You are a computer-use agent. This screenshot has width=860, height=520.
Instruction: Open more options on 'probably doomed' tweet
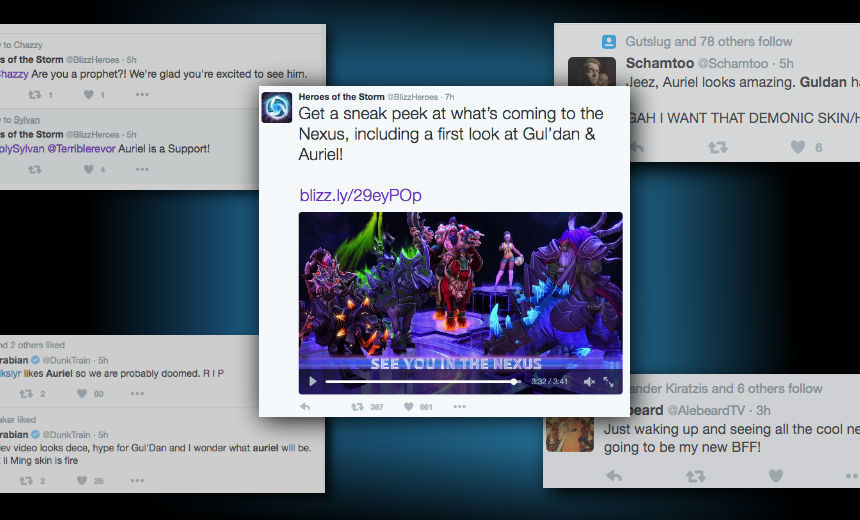(137, 393)
